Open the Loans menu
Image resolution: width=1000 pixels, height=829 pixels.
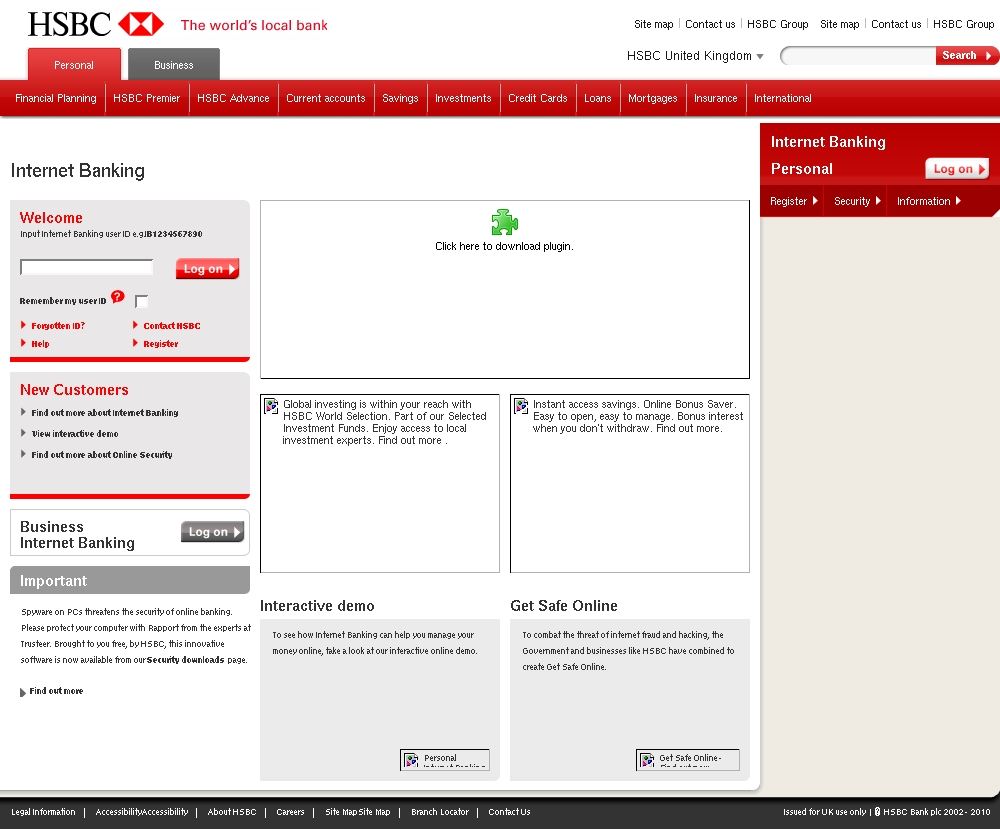598,98
